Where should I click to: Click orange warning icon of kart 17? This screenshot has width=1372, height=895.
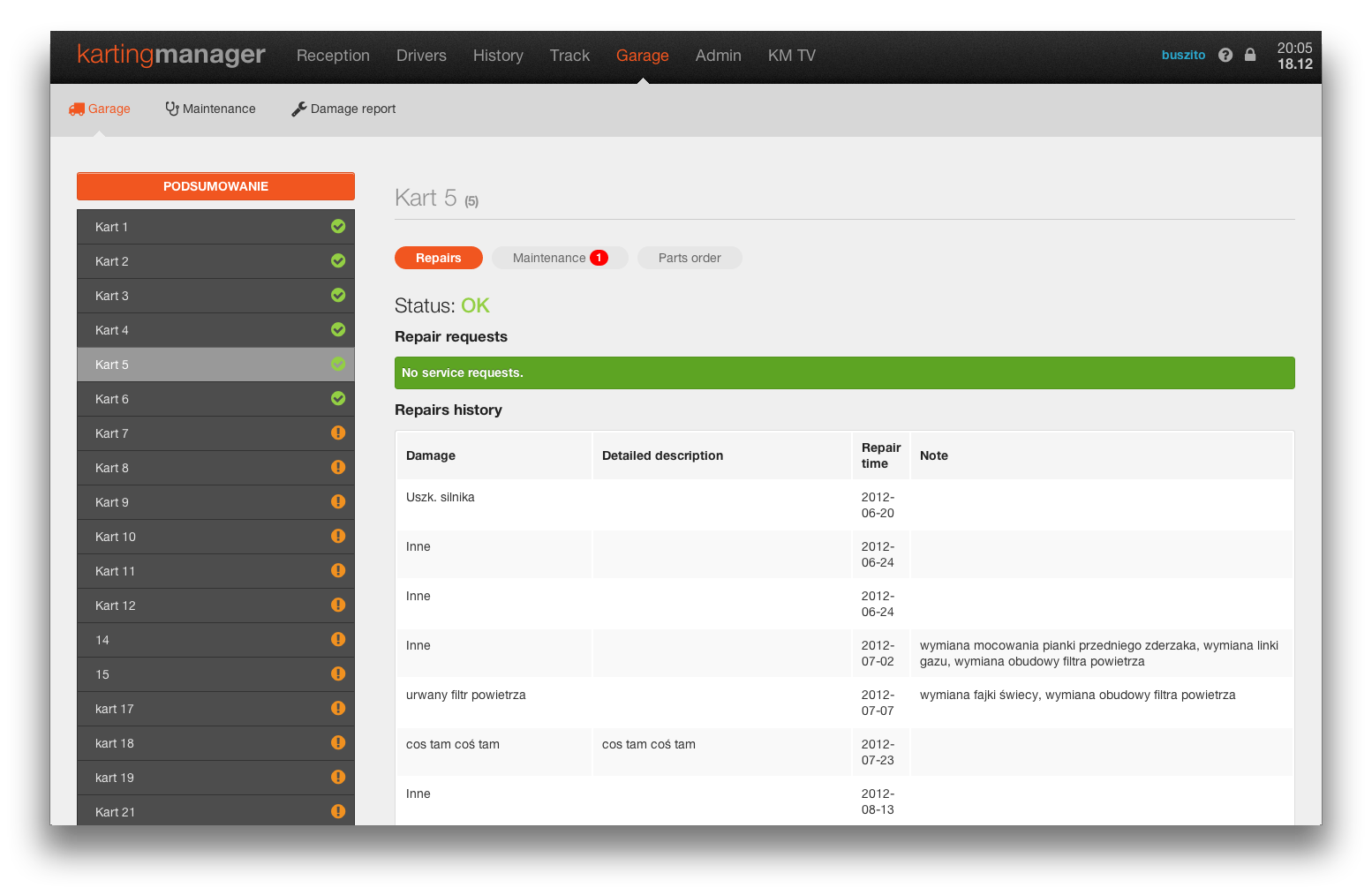pos(338,708)
